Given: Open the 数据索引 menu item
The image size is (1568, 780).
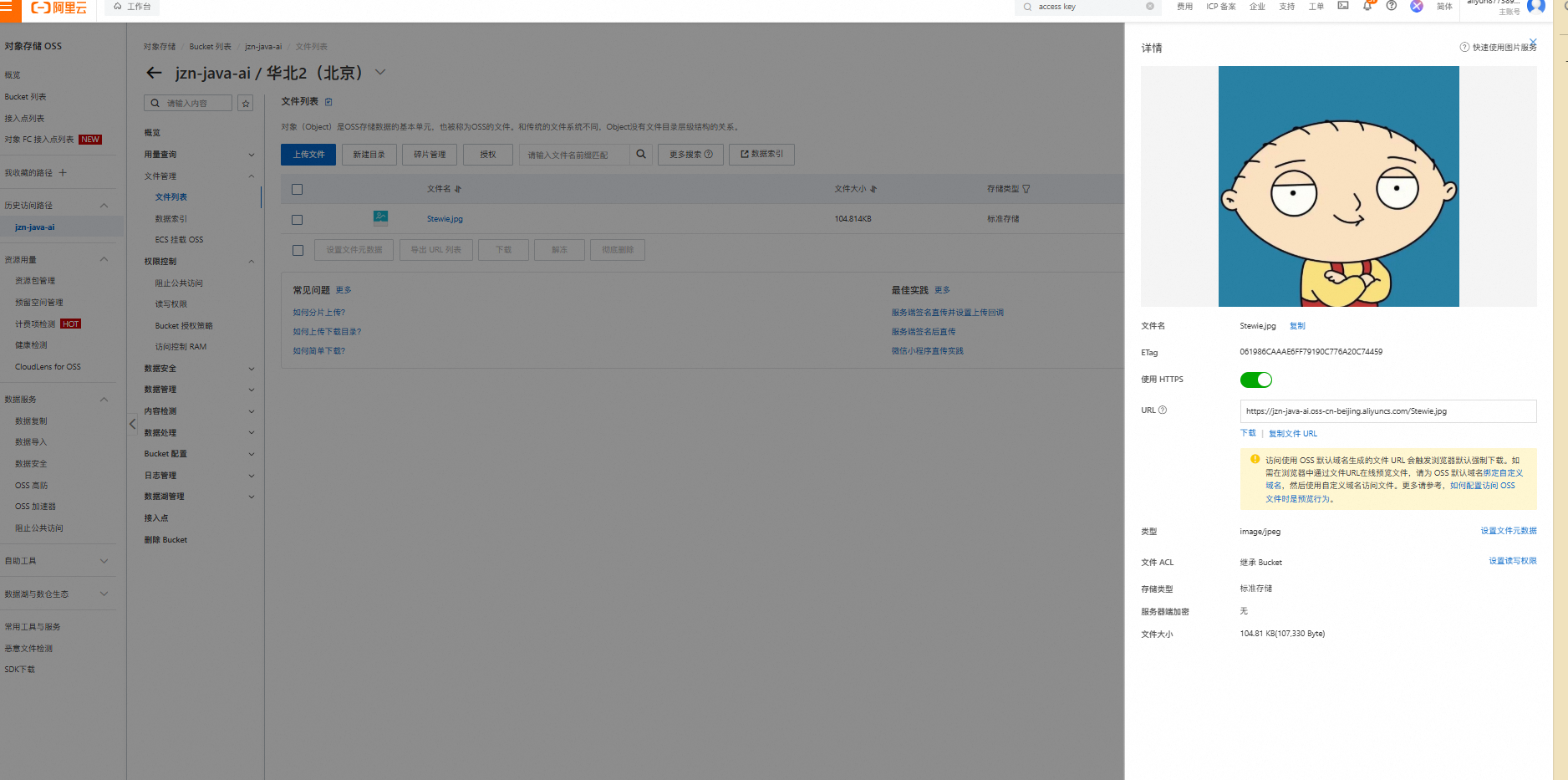Looking at the screenshot, I should point(171,219).
